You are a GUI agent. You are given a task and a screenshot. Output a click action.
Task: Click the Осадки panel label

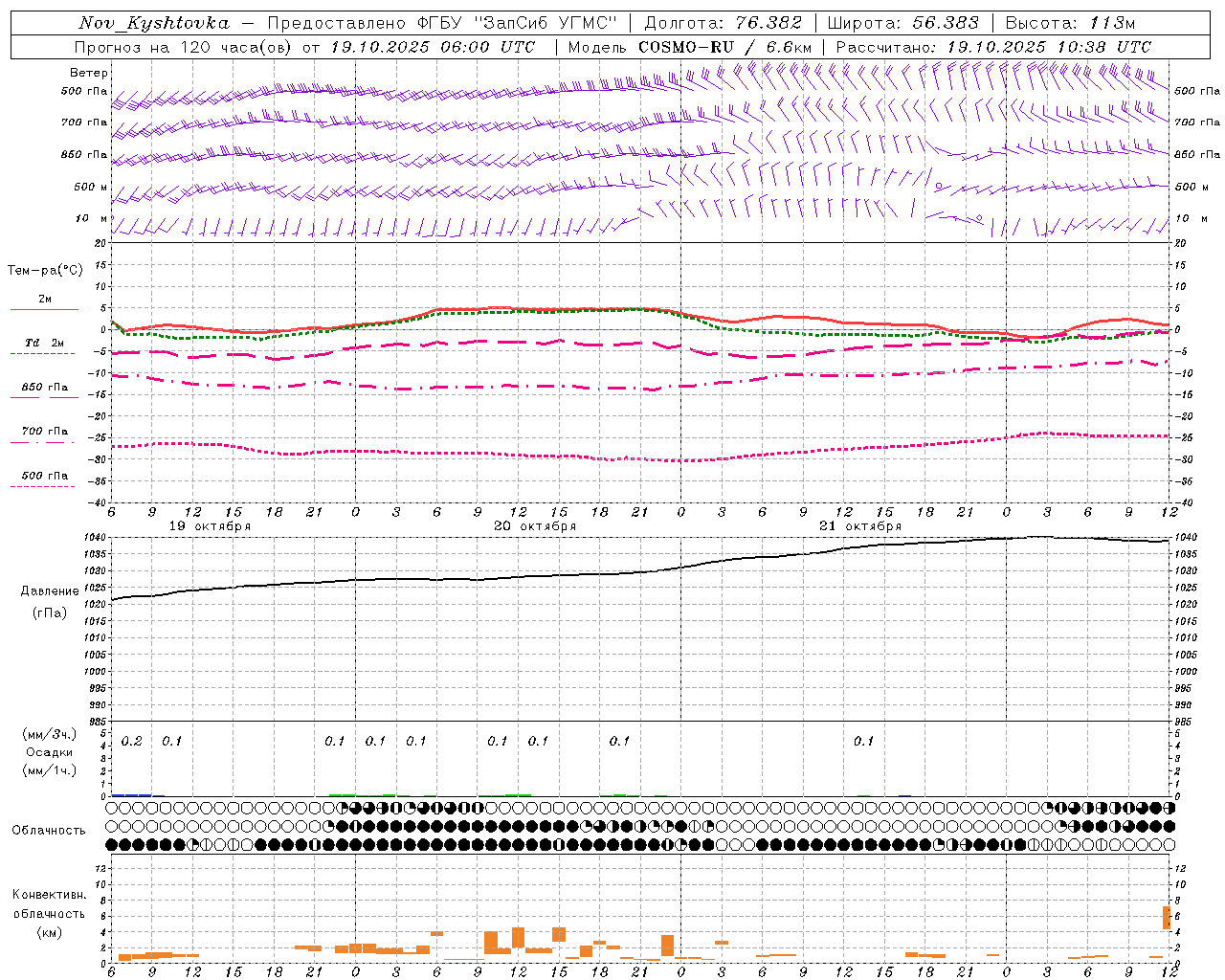coord(50,753)
